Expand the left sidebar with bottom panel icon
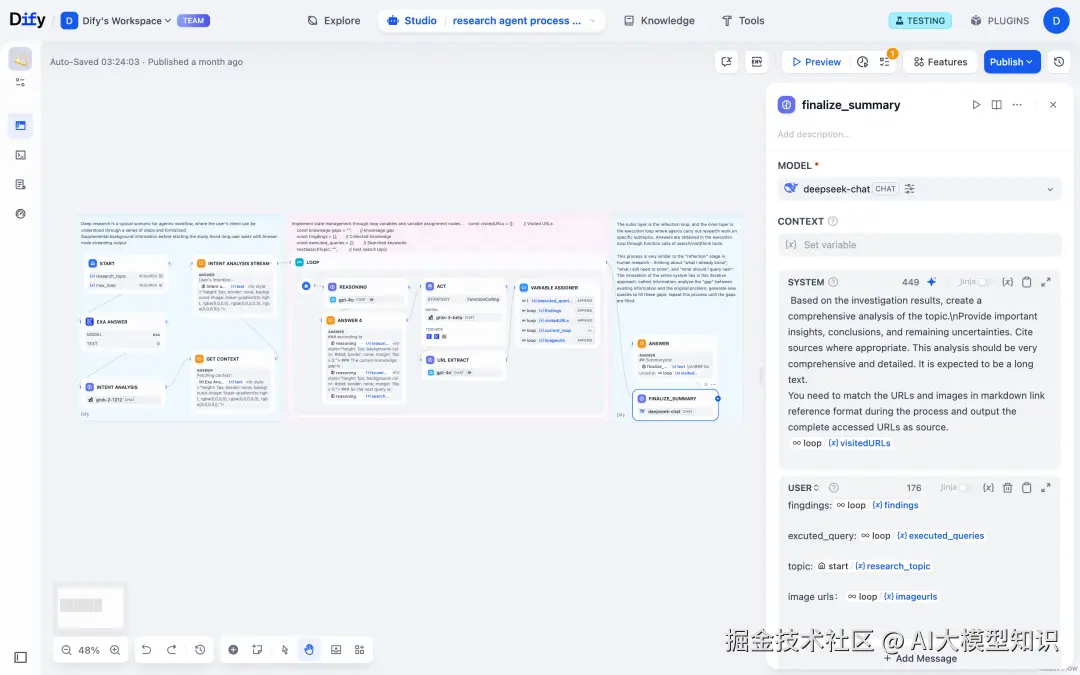 click(21, 658)
